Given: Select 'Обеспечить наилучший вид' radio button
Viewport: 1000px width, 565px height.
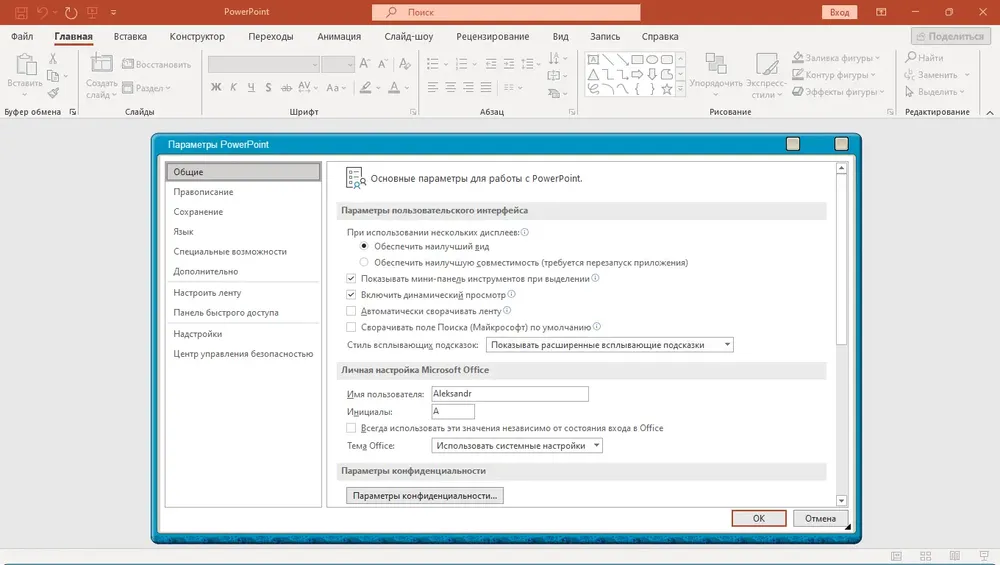Looking at the screenshot, I should pyautogui.click(x=364, y=246).
